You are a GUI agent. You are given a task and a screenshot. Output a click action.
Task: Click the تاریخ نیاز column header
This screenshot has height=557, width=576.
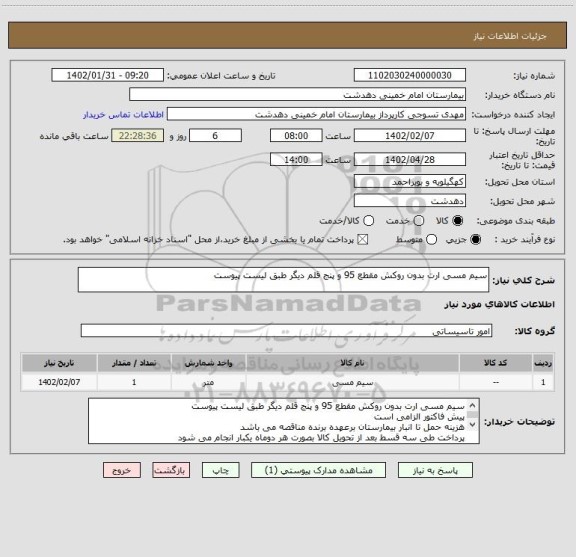59,363
